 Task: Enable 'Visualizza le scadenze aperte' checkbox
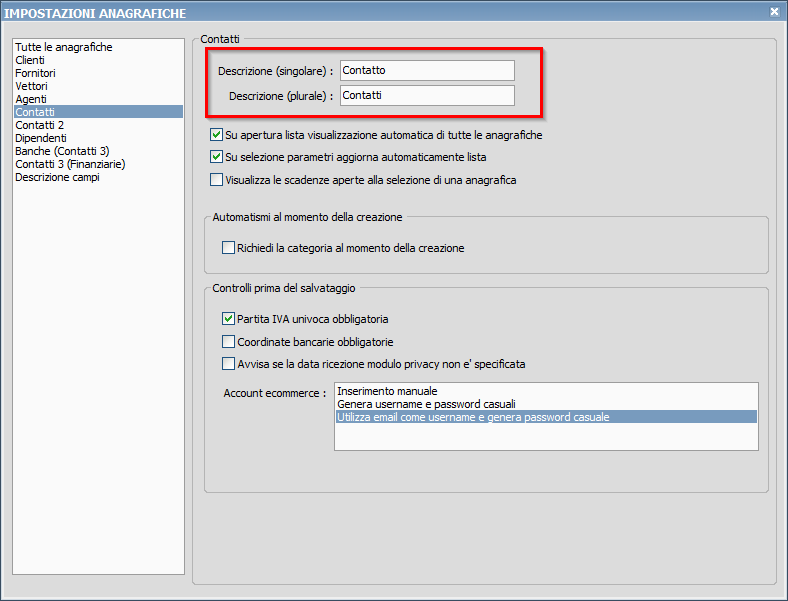[x=217, y=179]
